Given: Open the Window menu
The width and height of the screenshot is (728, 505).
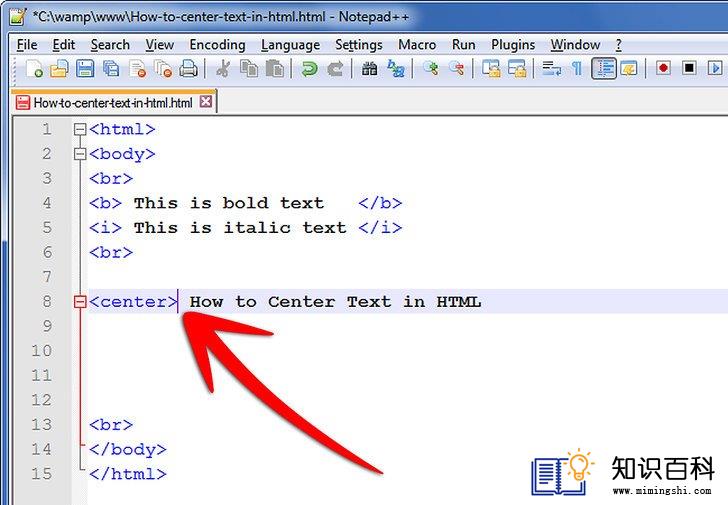Looking at the screenshot, I should click(575, 45).
